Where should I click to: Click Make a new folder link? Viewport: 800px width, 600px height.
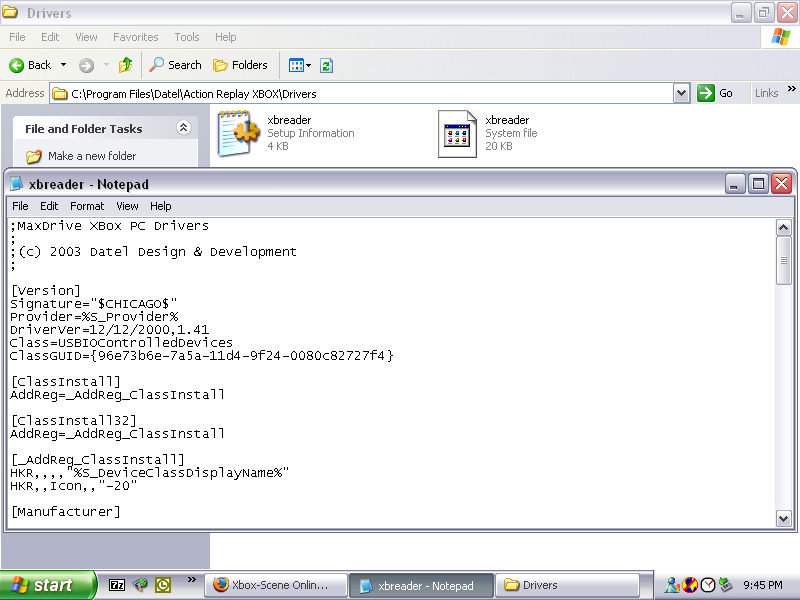[x=92, y=156]
